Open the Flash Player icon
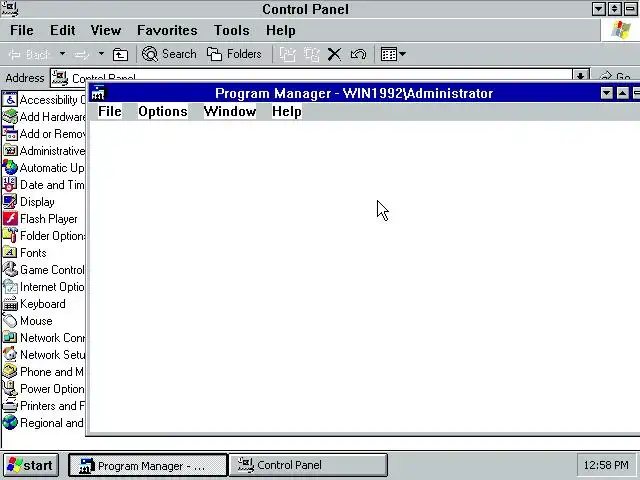The height and width of the screenshot is (480, 640). point(10,219)
